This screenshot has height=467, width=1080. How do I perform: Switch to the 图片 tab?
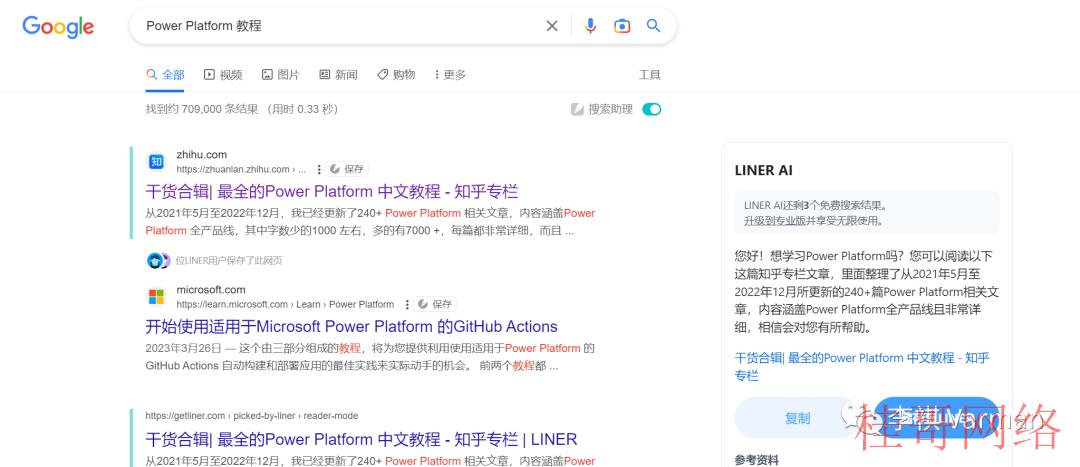pos(280,74)
